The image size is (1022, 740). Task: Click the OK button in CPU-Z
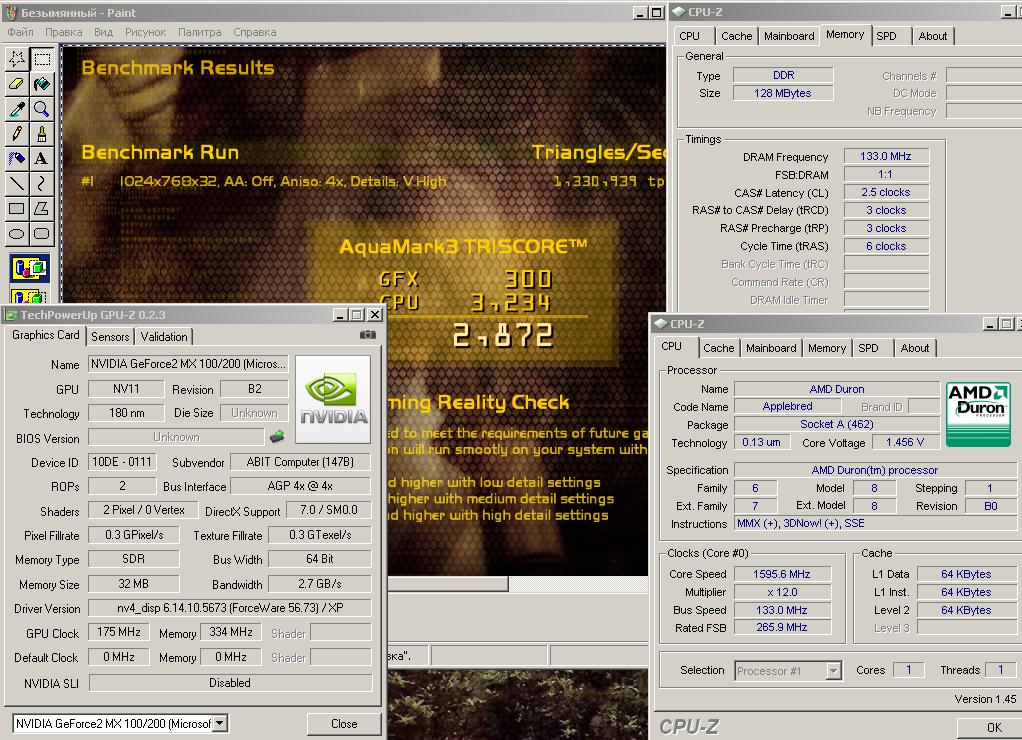pos(993,728)
